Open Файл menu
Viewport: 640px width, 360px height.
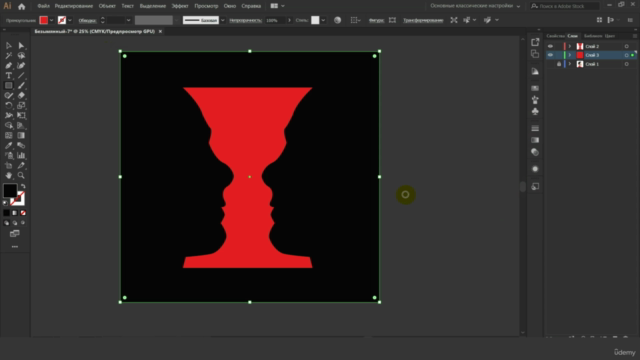(43, 6)
